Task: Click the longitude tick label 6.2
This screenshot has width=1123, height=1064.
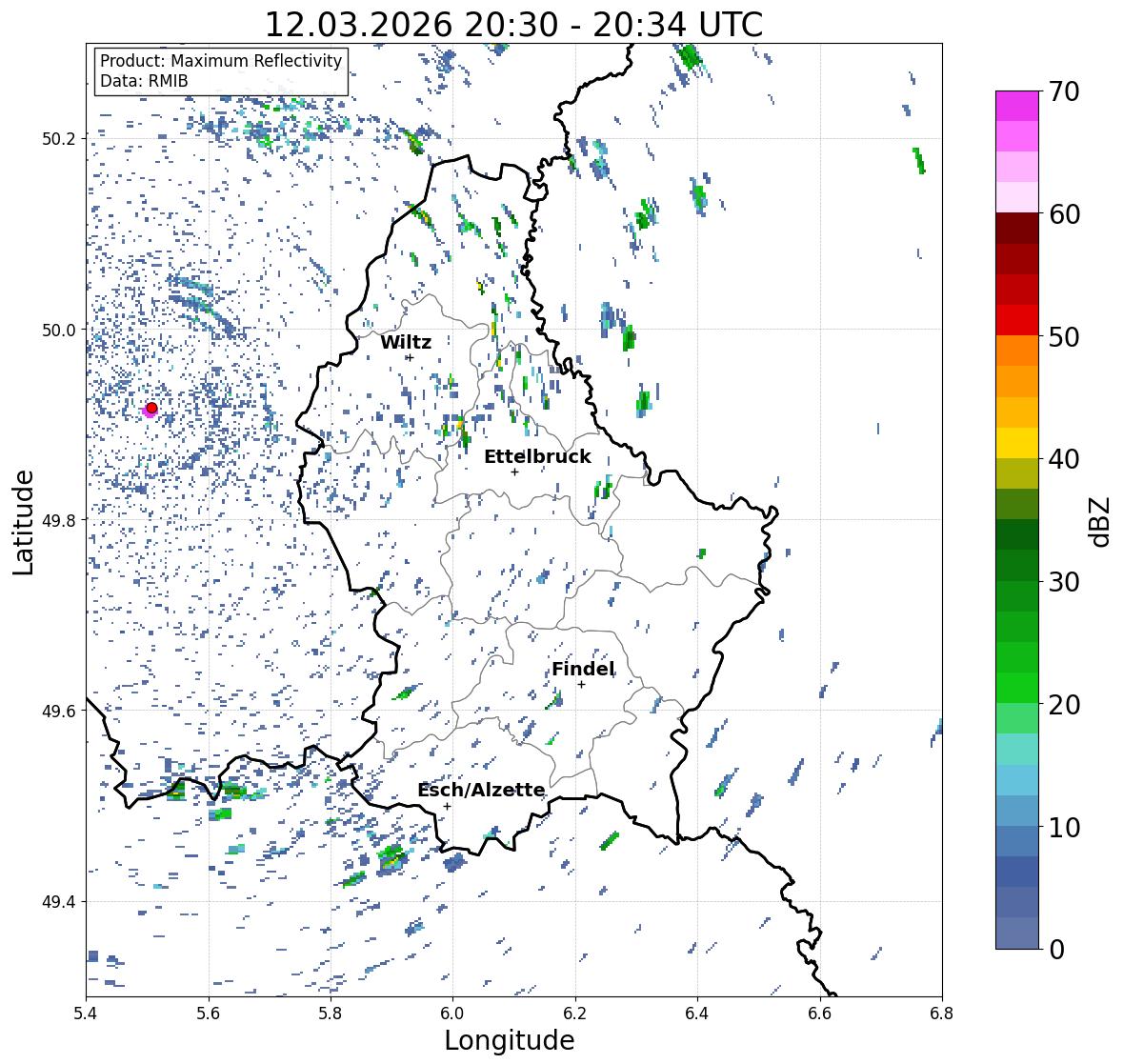Action: pyautogui.click(x=575, y=1013)
